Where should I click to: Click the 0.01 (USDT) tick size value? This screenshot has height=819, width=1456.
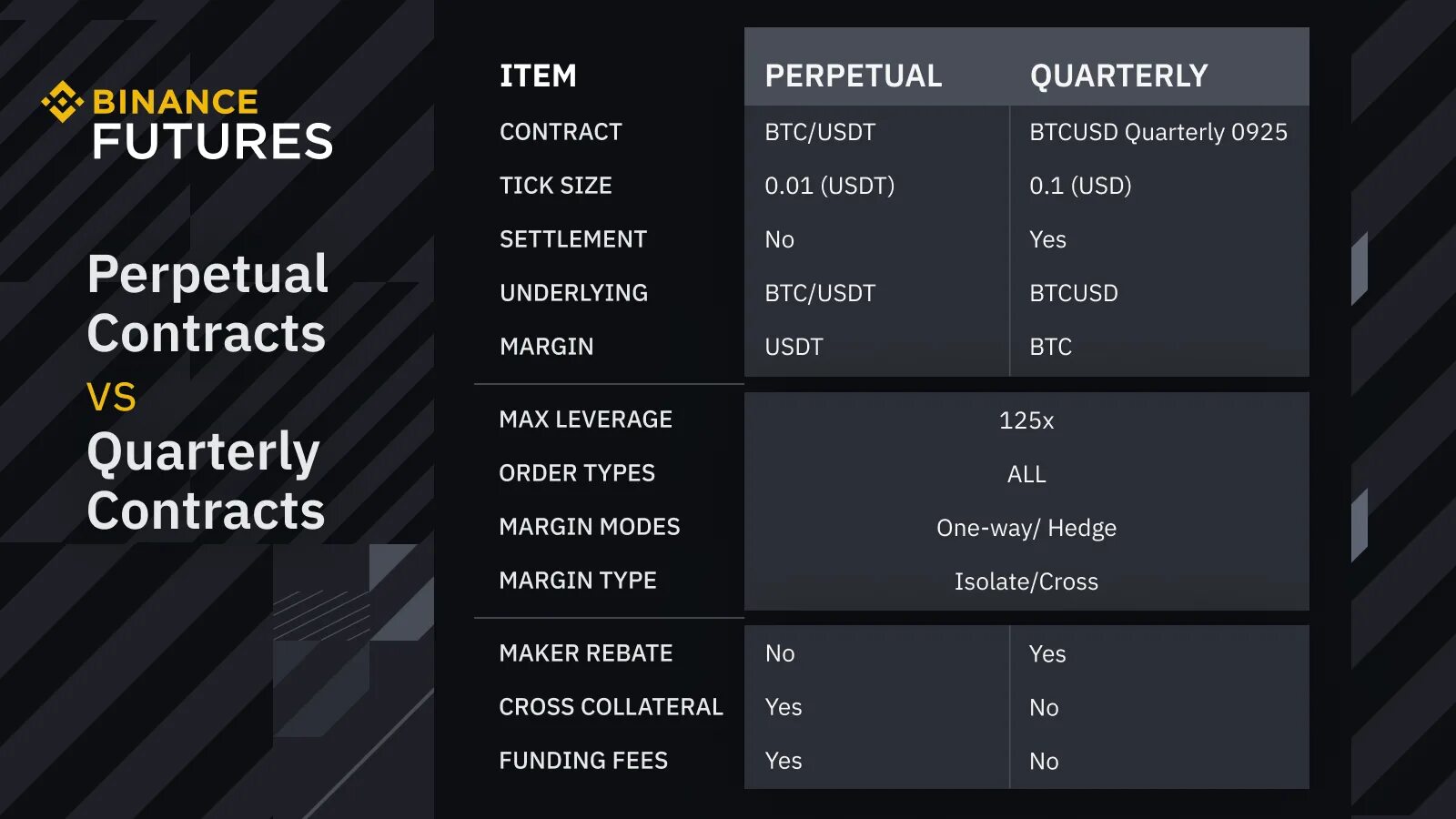pyautogui.click(x=829, y=186)
